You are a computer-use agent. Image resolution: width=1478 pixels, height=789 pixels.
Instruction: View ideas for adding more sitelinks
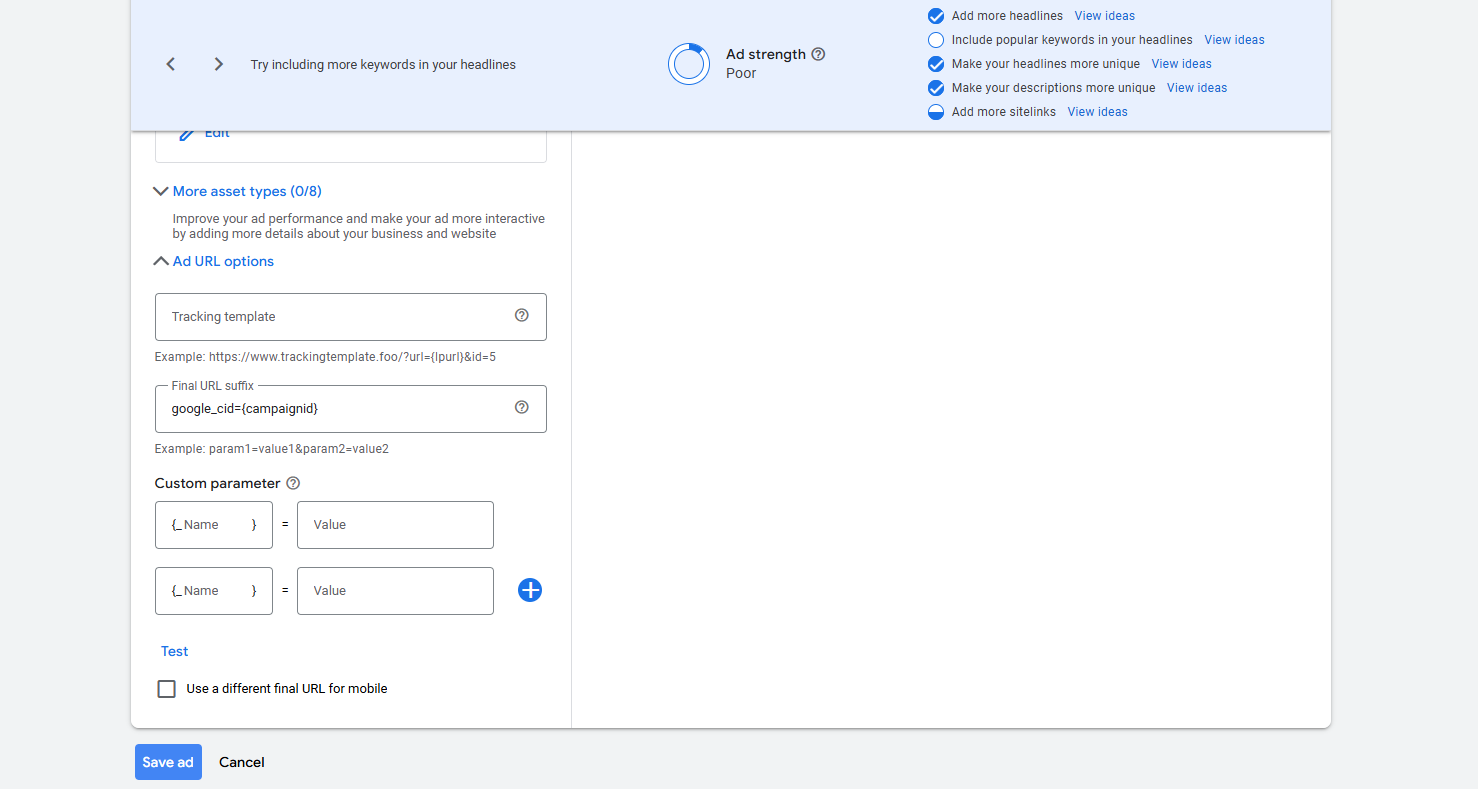pos(1097,112)
